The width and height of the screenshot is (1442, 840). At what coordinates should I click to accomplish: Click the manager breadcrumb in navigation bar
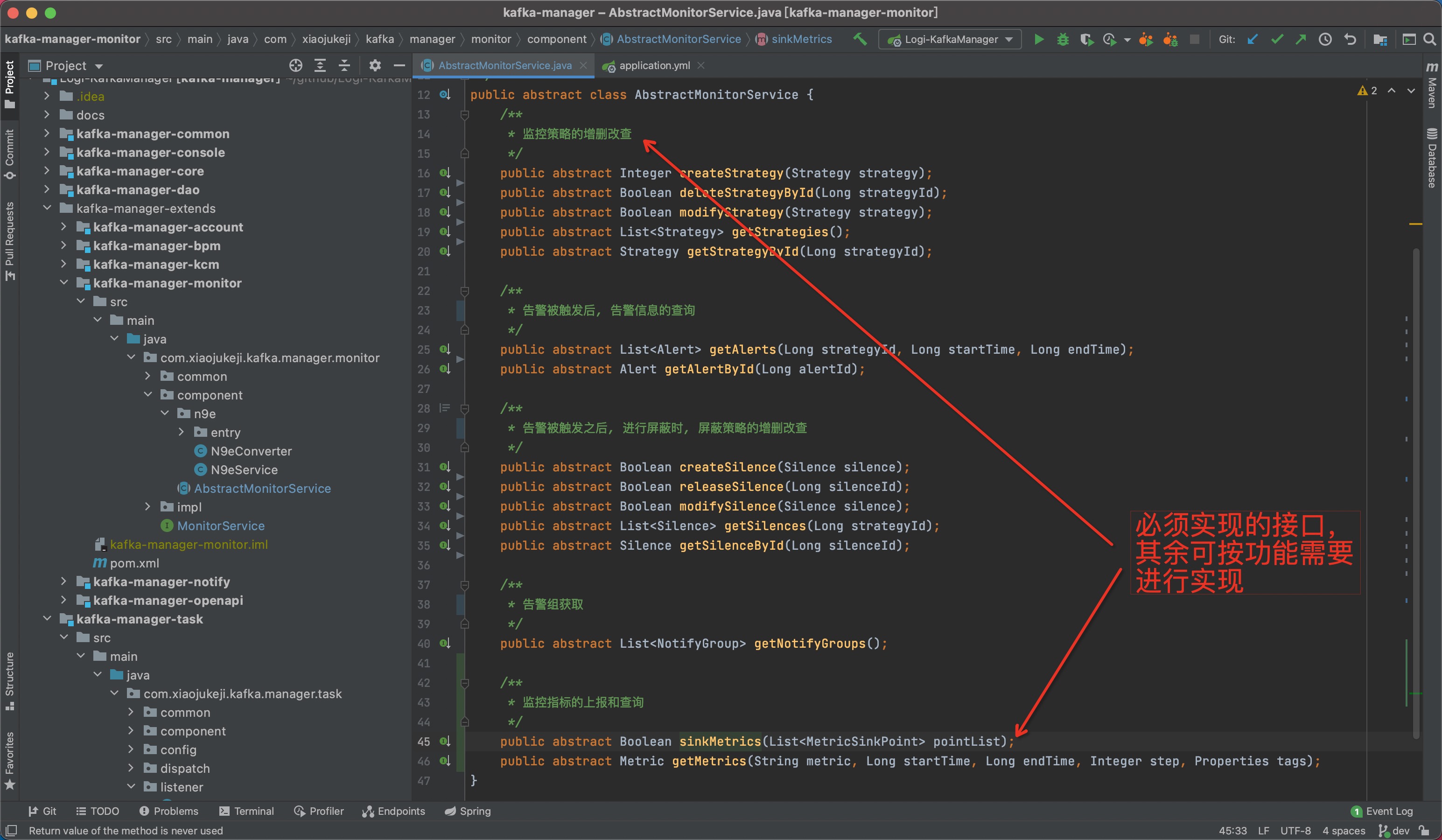[433, 39]
